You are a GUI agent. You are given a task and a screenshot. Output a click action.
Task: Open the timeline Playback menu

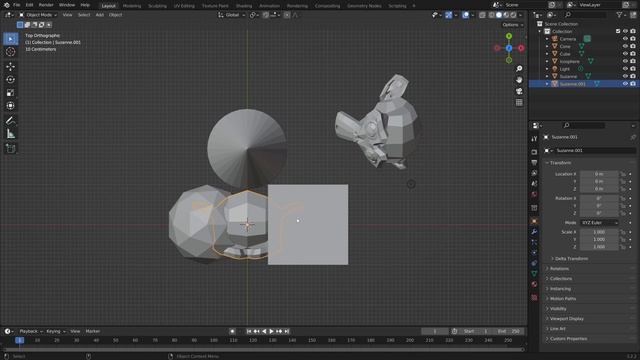pyautogui.click(x=31, y=331)
